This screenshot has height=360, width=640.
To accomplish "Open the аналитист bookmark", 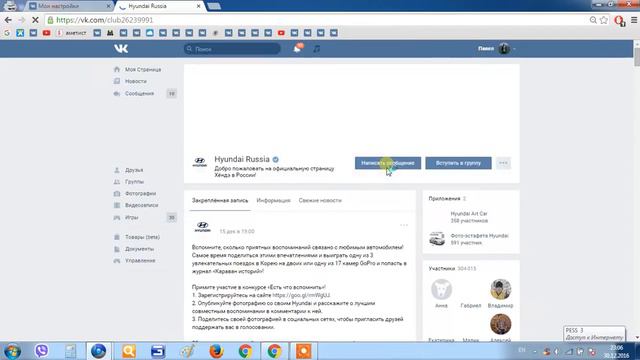I will point(72,33).
